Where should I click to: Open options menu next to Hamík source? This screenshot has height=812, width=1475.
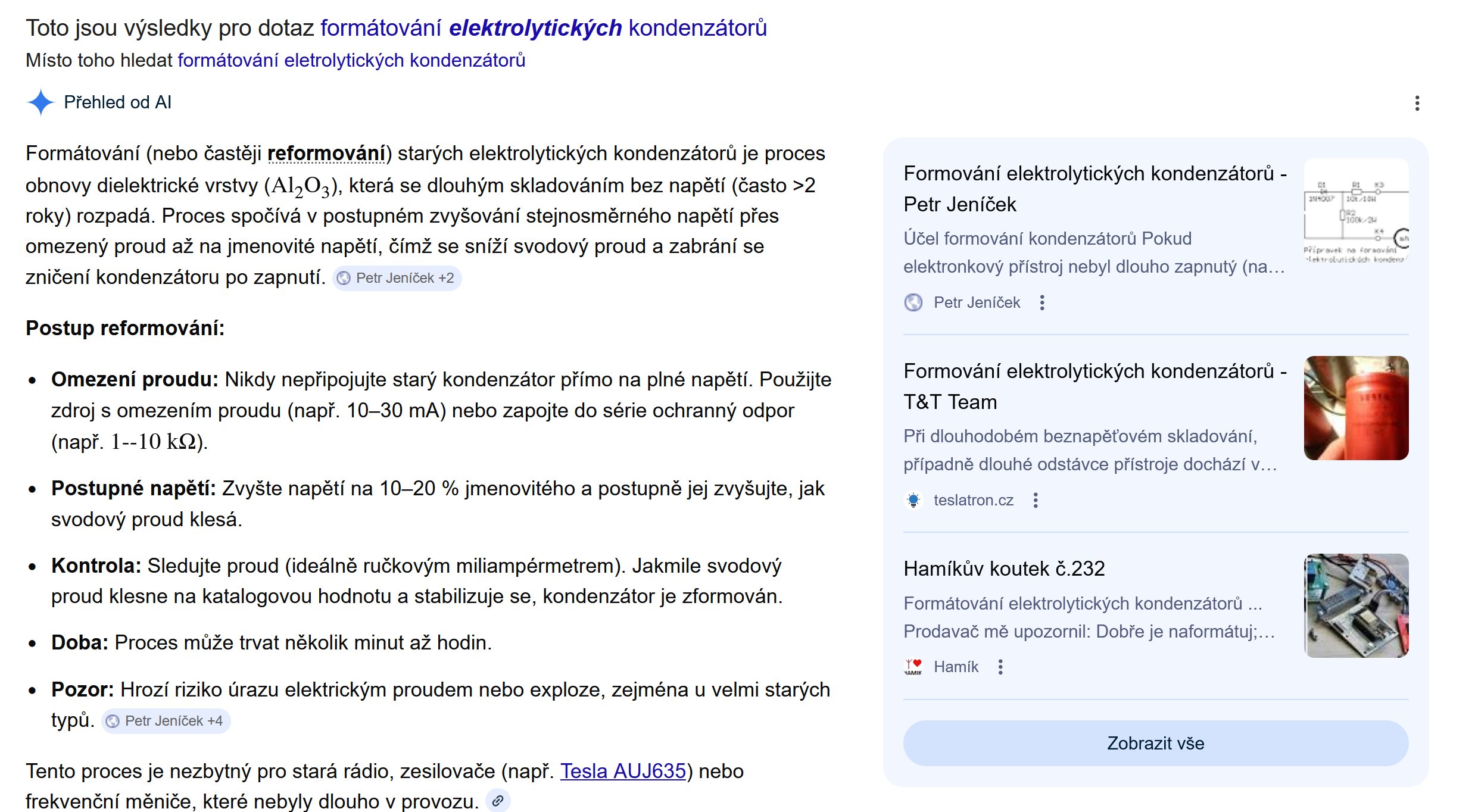[x=1000, y=667]
